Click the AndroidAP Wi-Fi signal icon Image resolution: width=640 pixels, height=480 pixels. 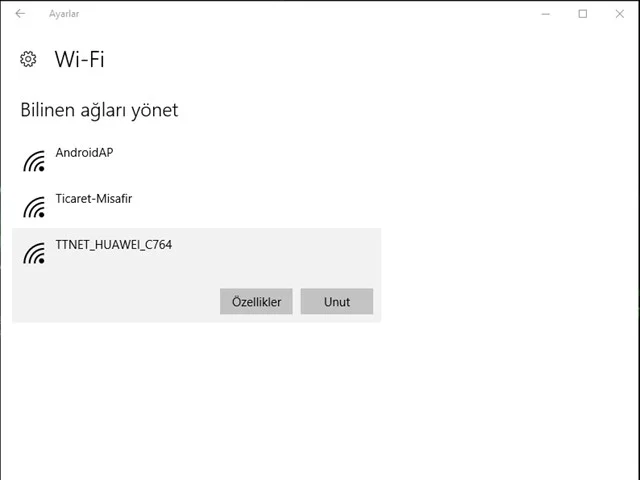34,161
